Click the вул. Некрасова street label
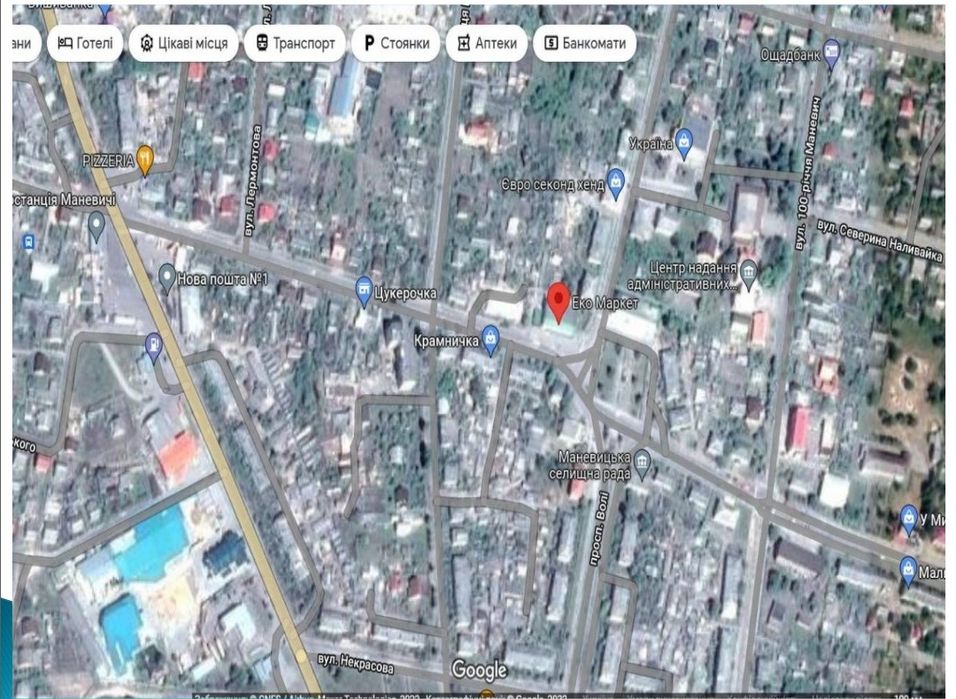This screenshot has height=699, width=956. [x=355, y=664]
